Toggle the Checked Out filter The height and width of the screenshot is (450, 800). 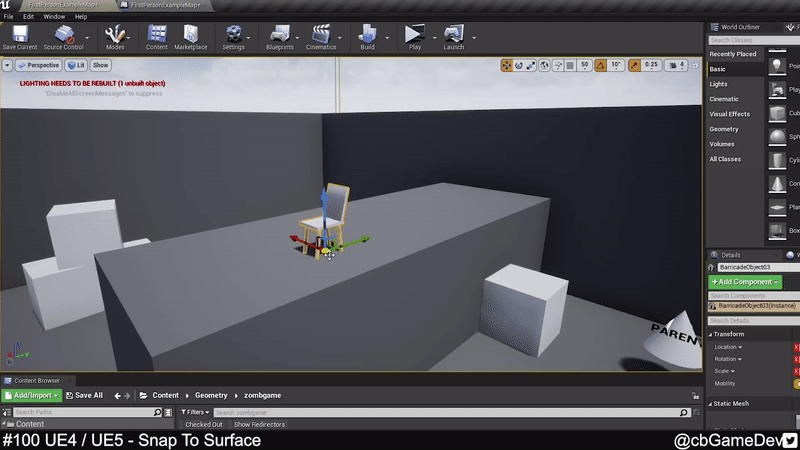[x=204, y=424]
